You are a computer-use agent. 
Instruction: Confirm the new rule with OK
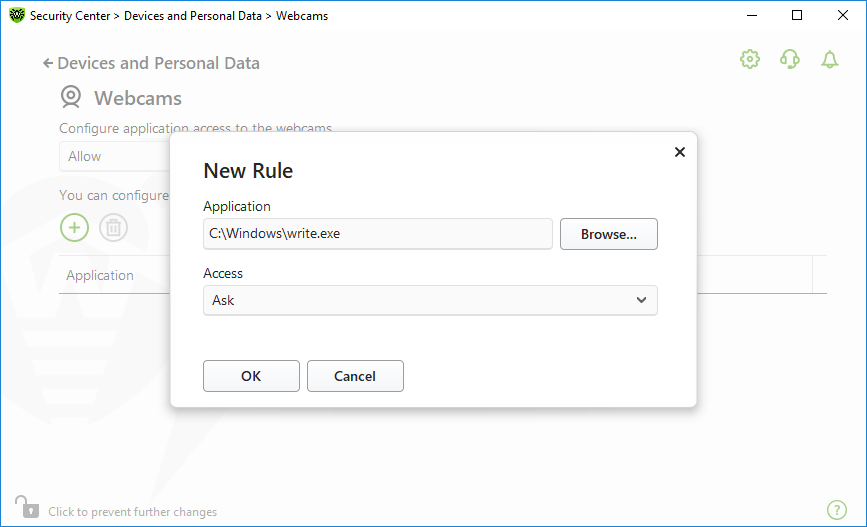251,376
